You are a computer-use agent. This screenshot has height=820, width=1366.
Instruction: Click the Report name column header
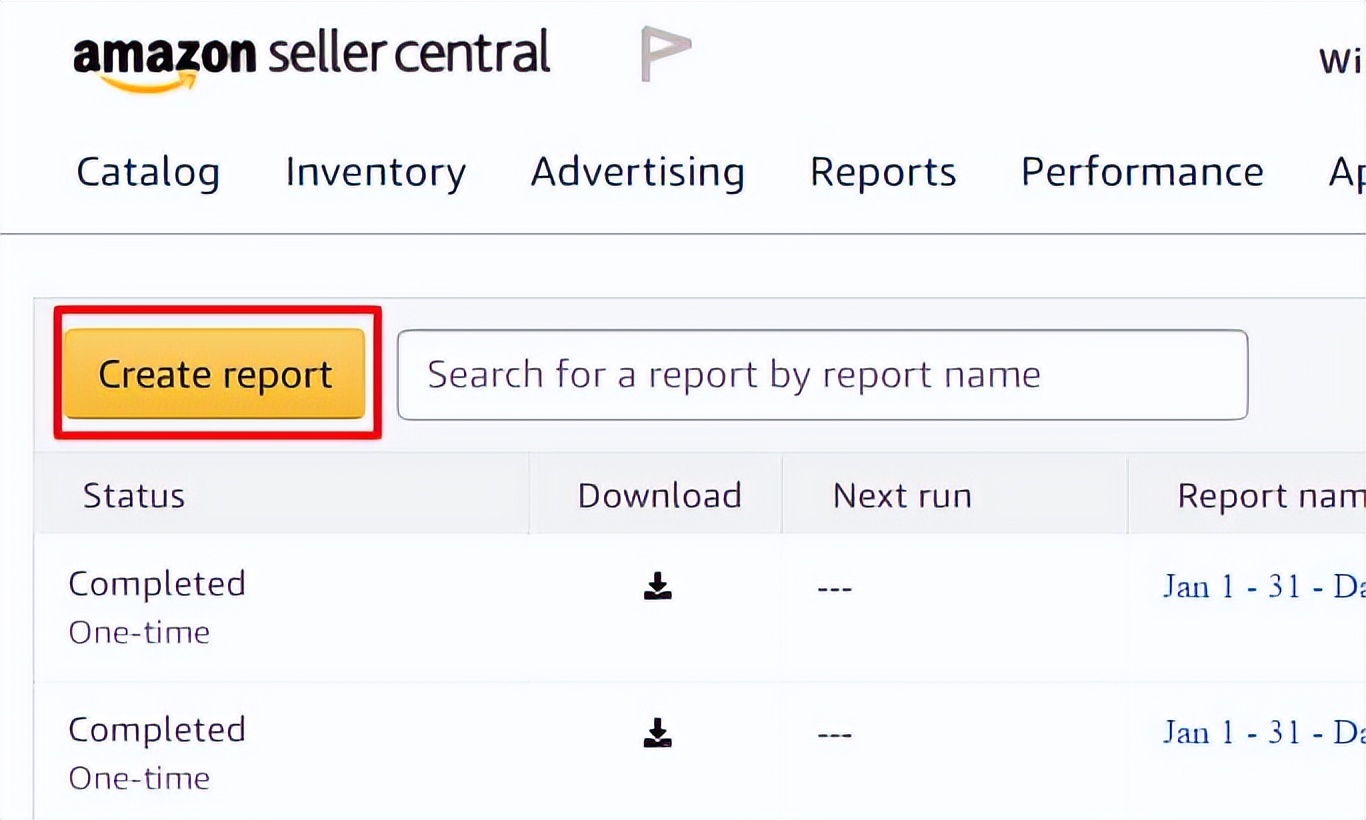[x=1270, y=496]
